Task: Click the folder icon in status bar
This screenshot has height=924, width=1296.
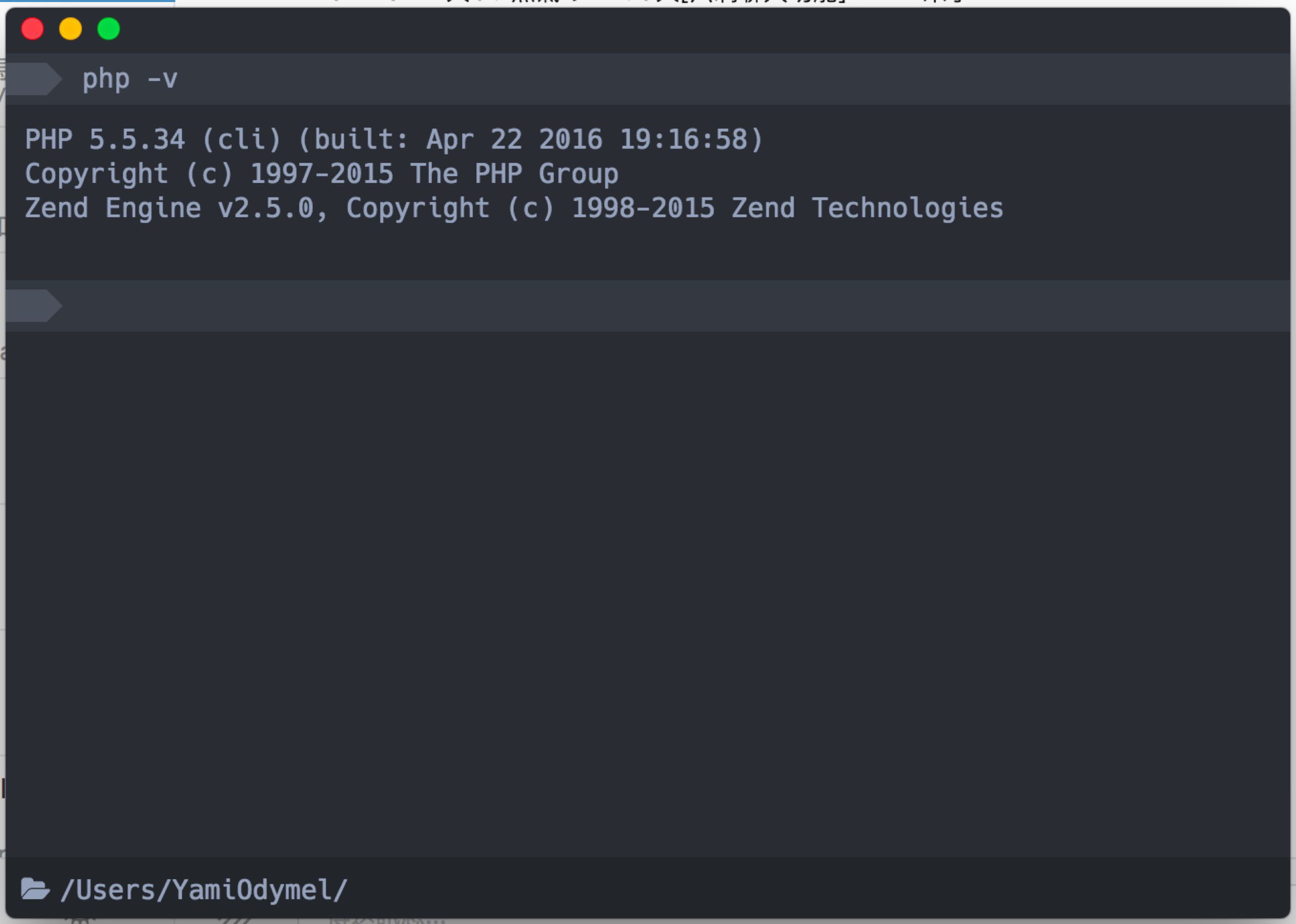Action: click(x=35, y=889)
